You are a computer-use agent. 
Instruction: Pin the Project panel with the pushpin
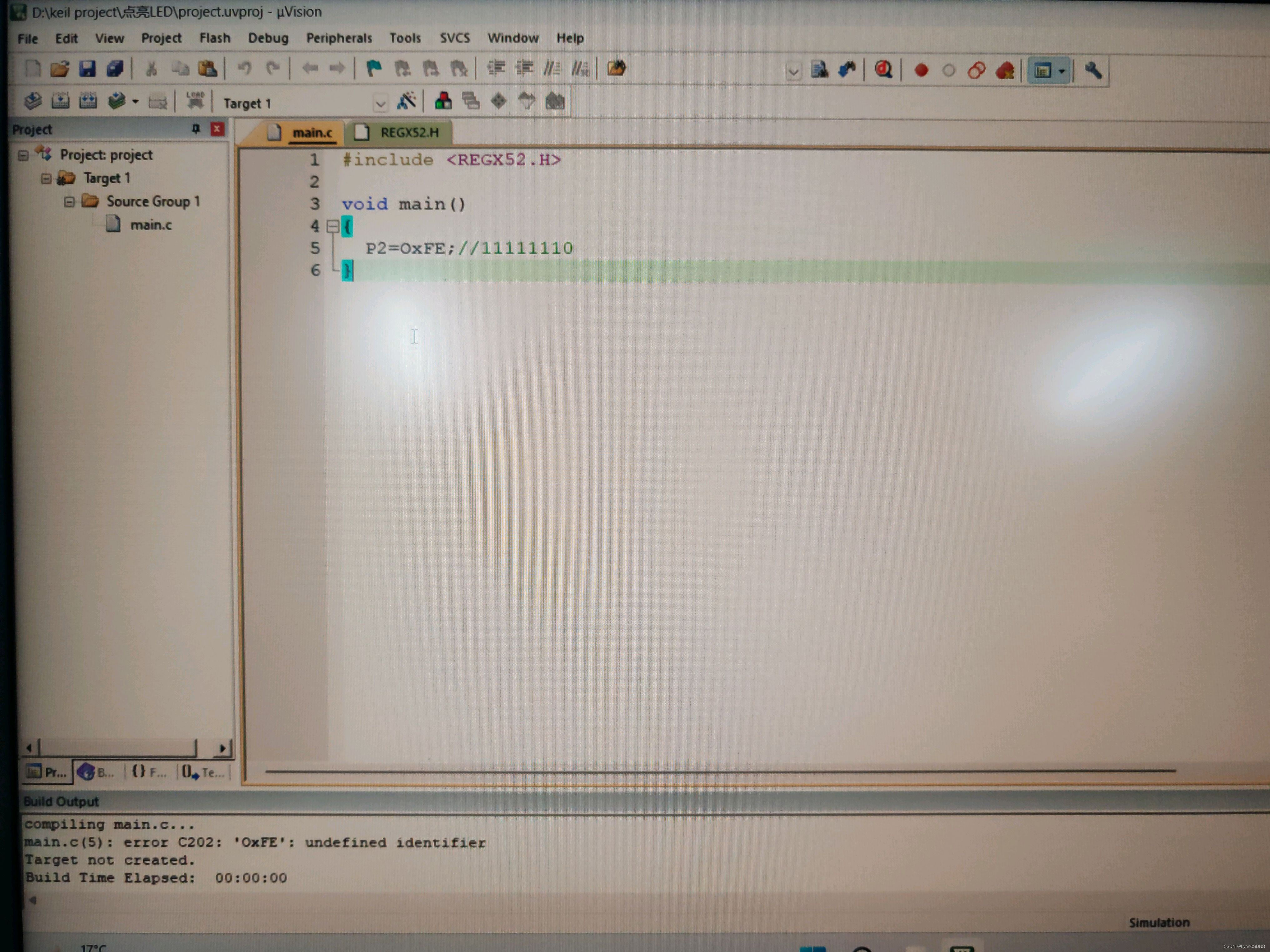pyautogui.click(x=196, y=129)
